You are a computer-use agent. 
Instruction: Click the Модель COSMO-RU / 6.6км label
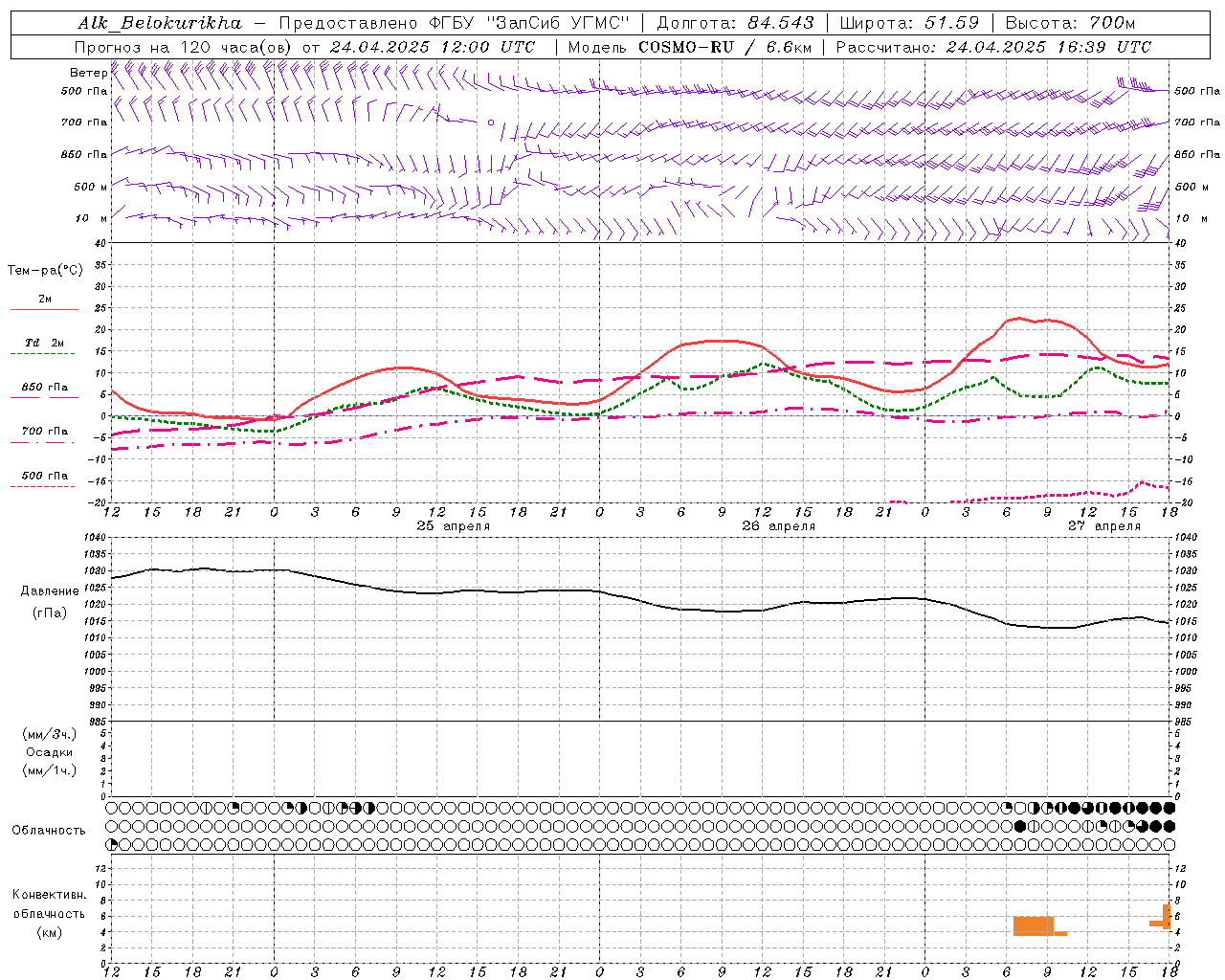(689, 47)
